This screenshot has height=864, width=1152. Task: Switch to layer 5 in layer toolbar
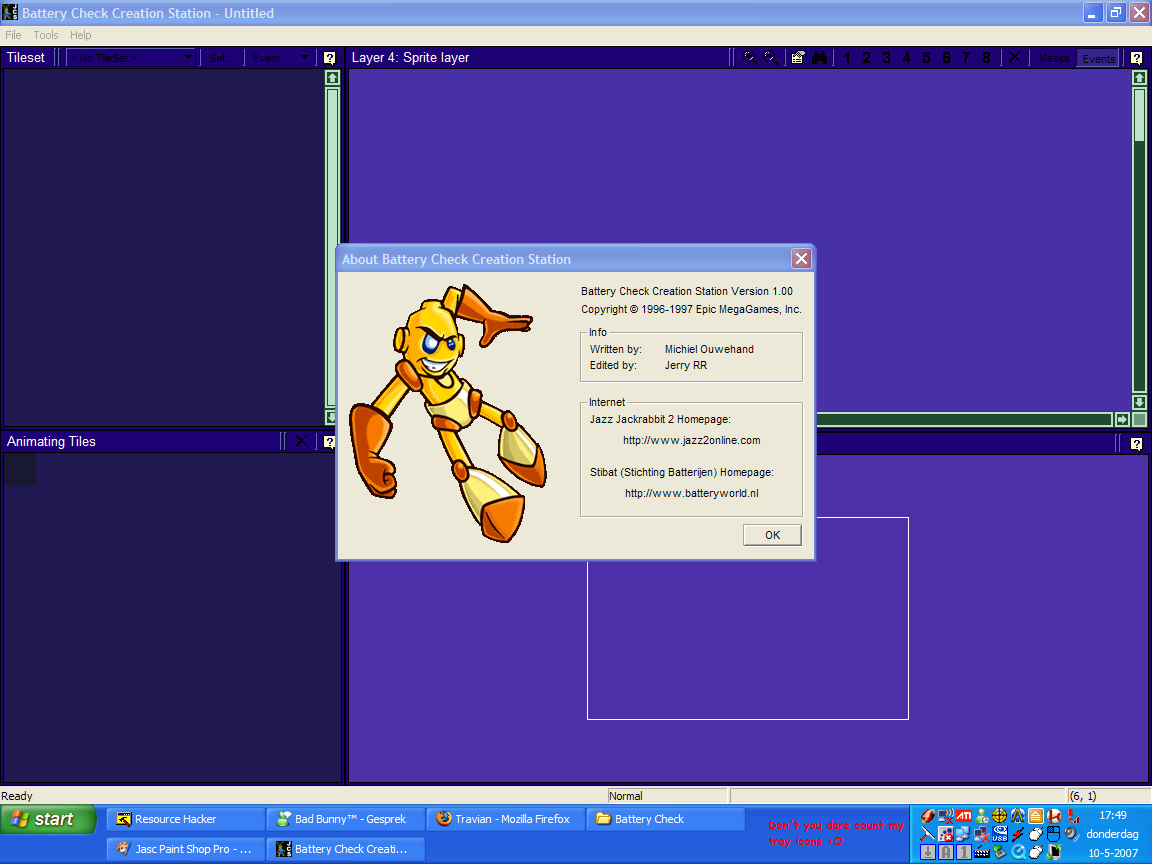(926, 57)
